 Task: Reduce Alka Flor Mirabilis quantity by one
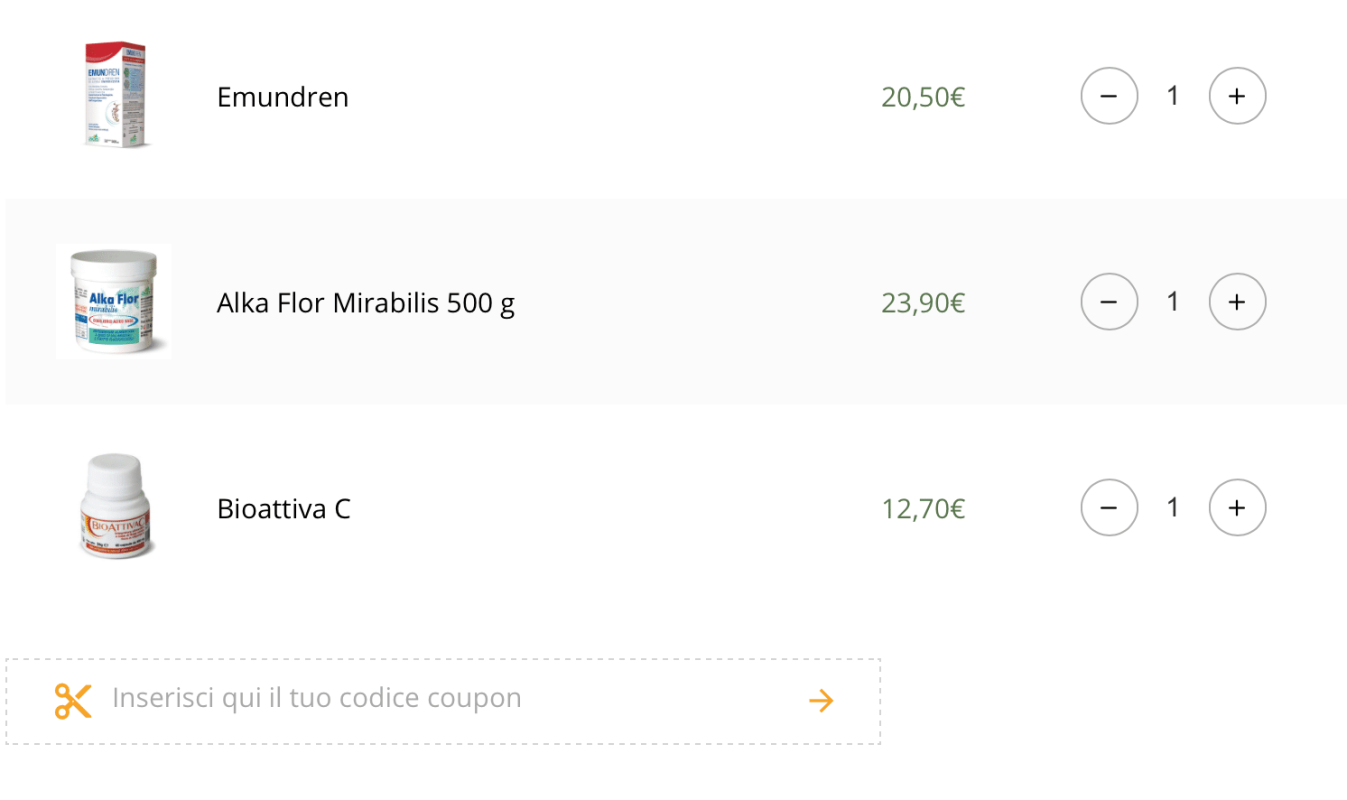point(1109,302)
